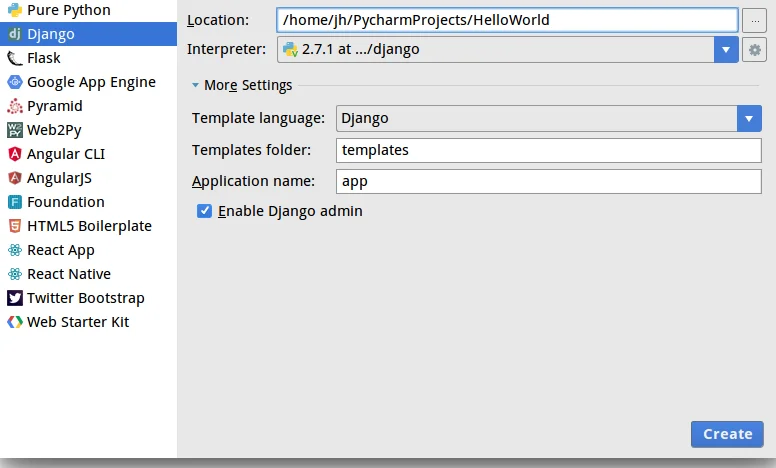This screenshot has width=776, height=468.
Task: Collapse More Settings section
Action: [195, 85]
